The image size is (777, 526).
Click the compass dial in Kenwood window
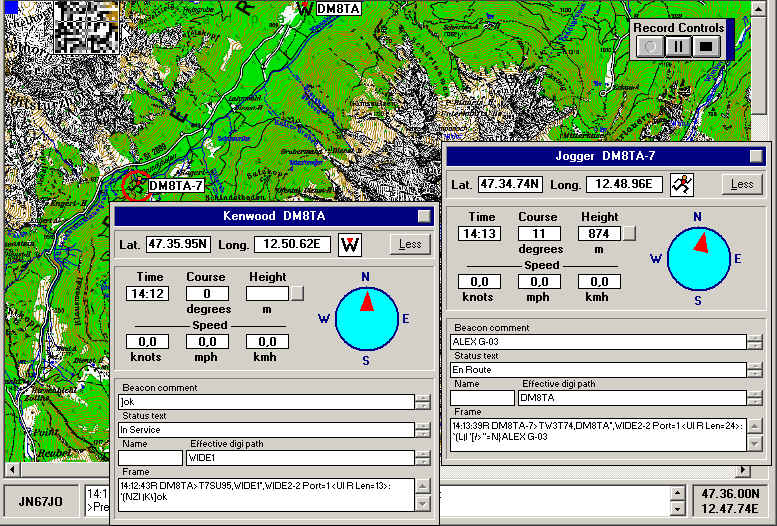pyautogui.click(x=366, y=317)
